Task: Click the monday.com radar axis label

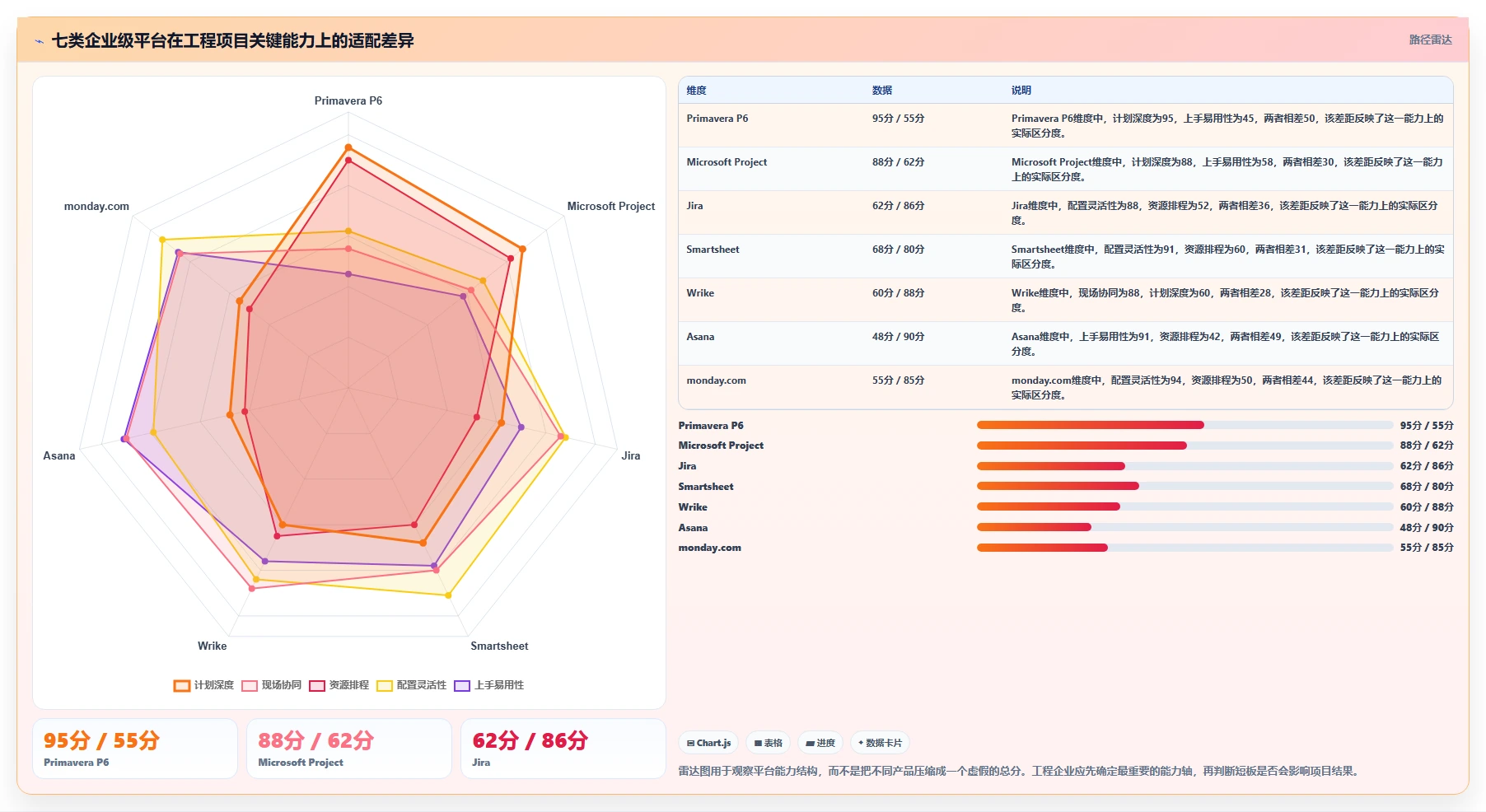Action: click(96, 206)
